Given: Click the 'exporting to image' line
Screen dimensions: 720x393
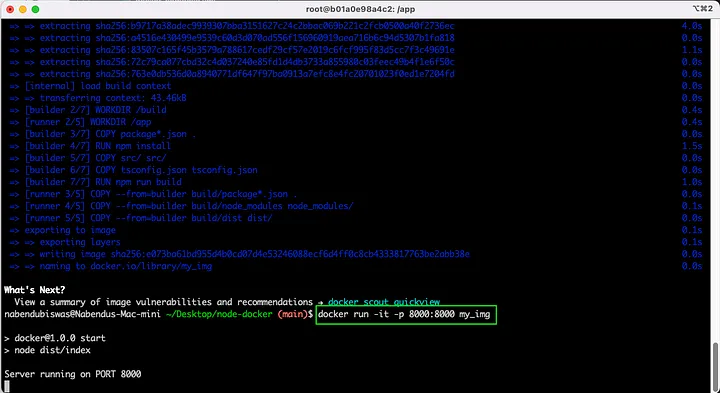Looking at the screenshot, I should pos(62,230).
